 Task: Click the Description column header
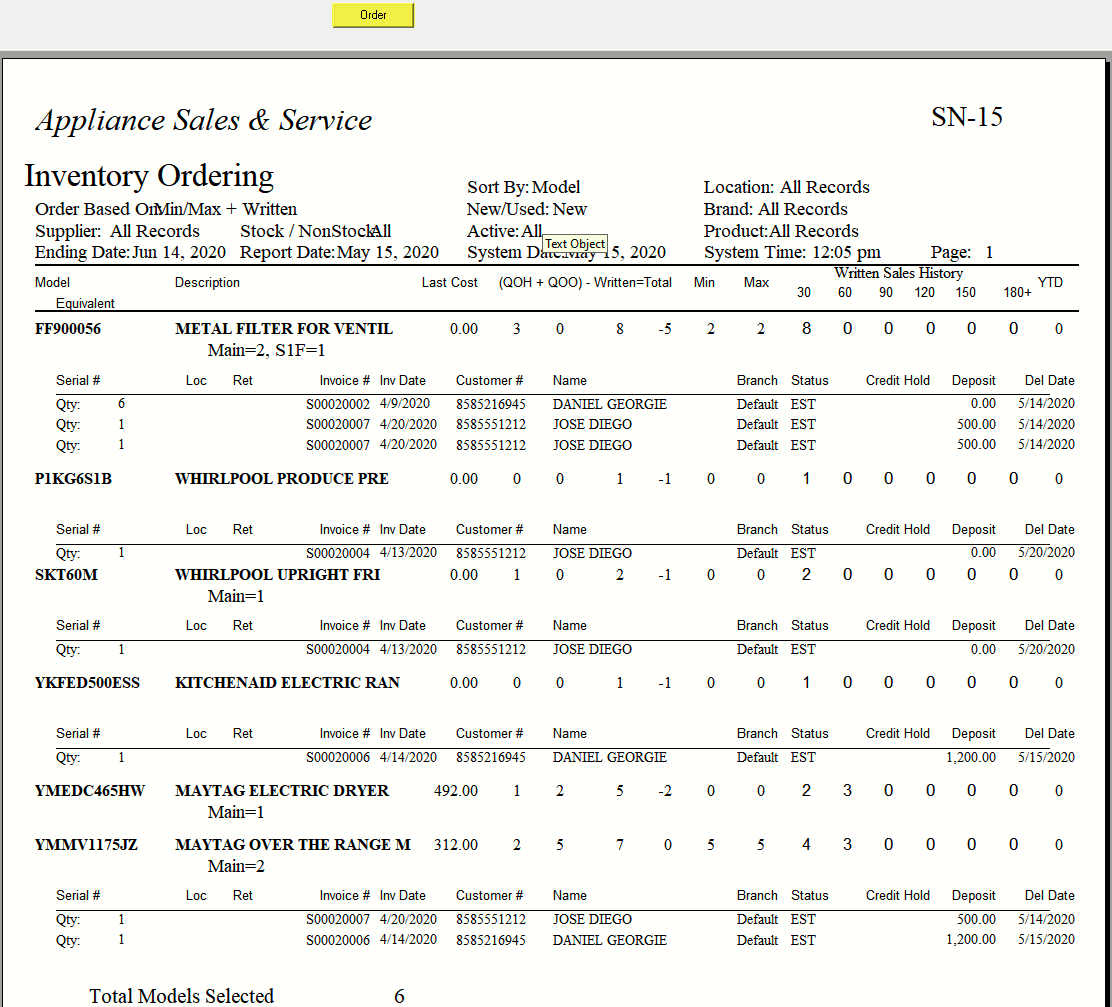pos(207,282)
